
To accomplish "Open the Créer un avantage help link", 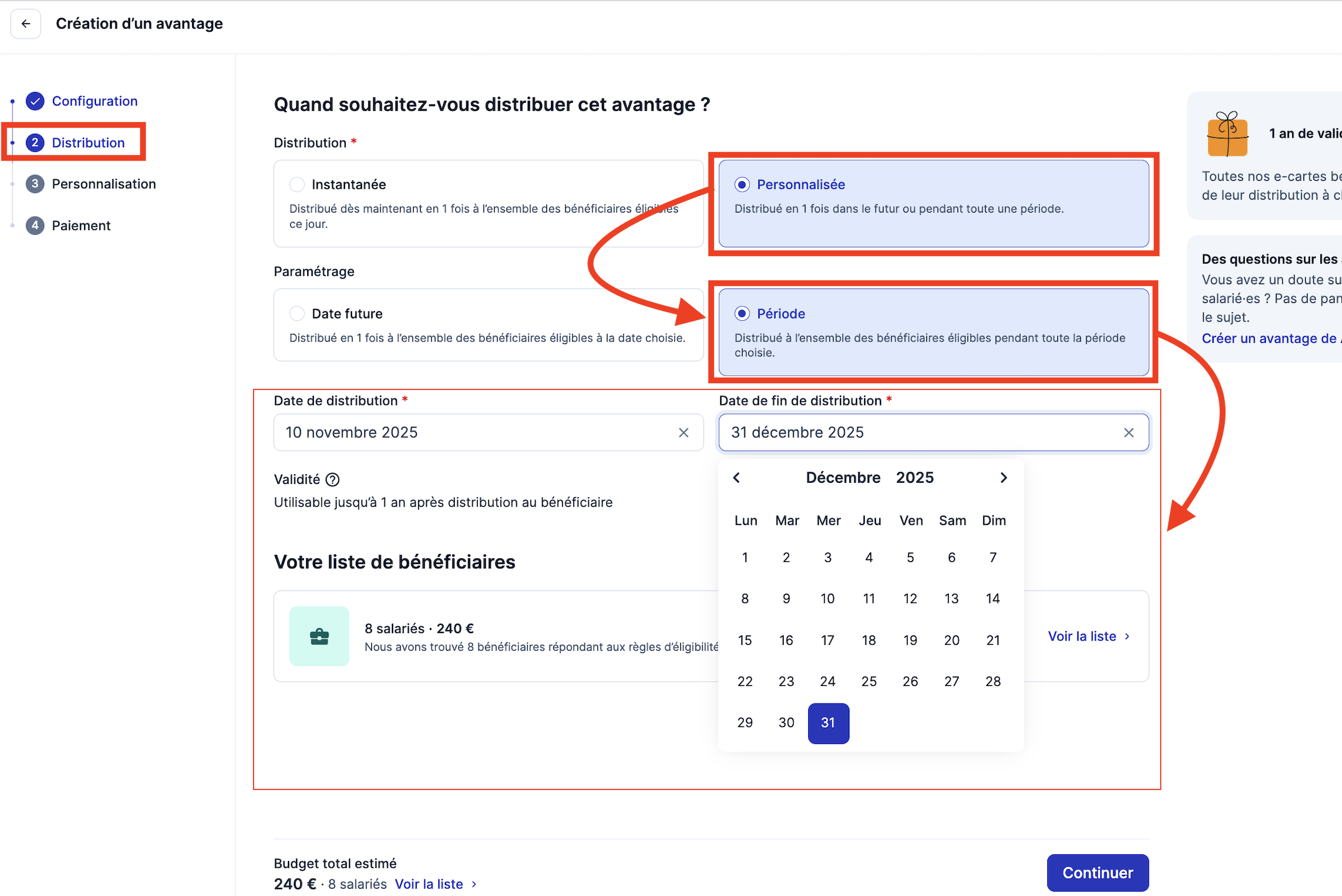I will point(1272,338).
